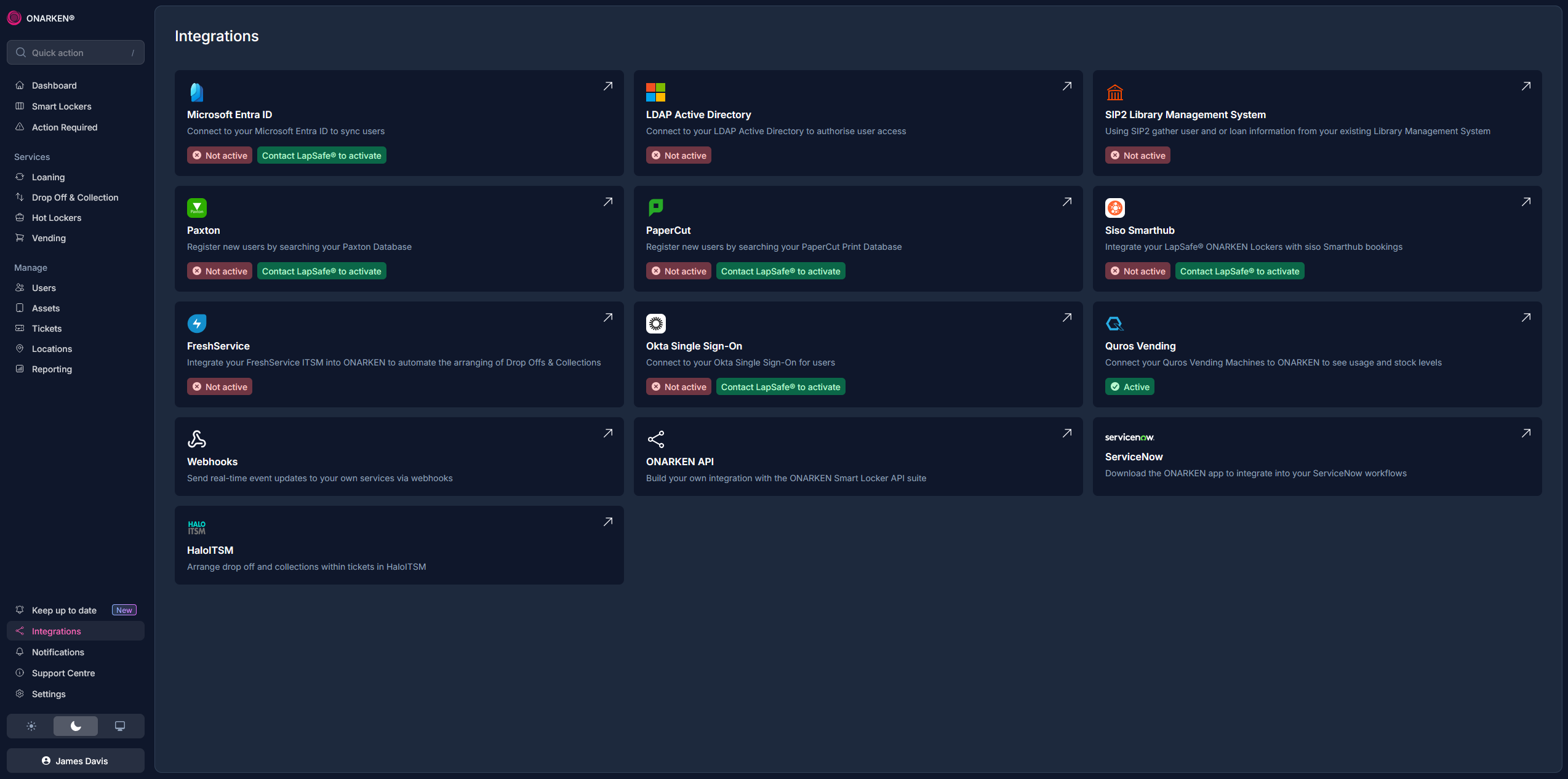
Task: Go to Dashboard
Action: (76, 86)
